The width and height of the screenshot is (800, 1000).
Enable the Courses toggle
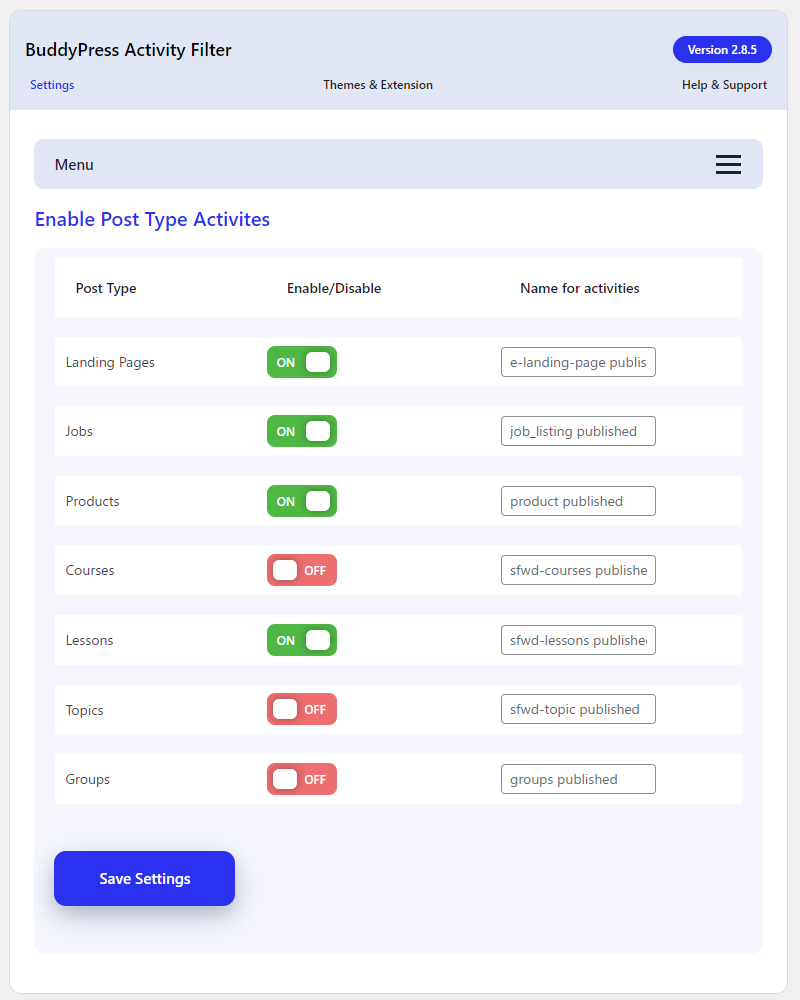pos(302,570)
